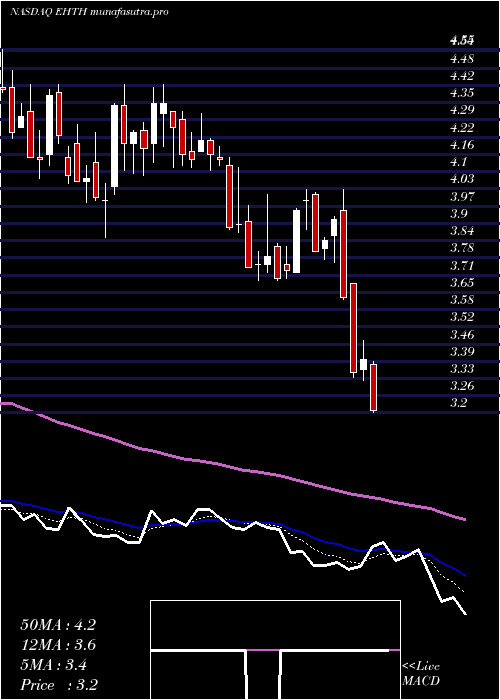Click the 4.22 price axis label
The width and height of the screenshot is (500, 700).
(462, 128)
